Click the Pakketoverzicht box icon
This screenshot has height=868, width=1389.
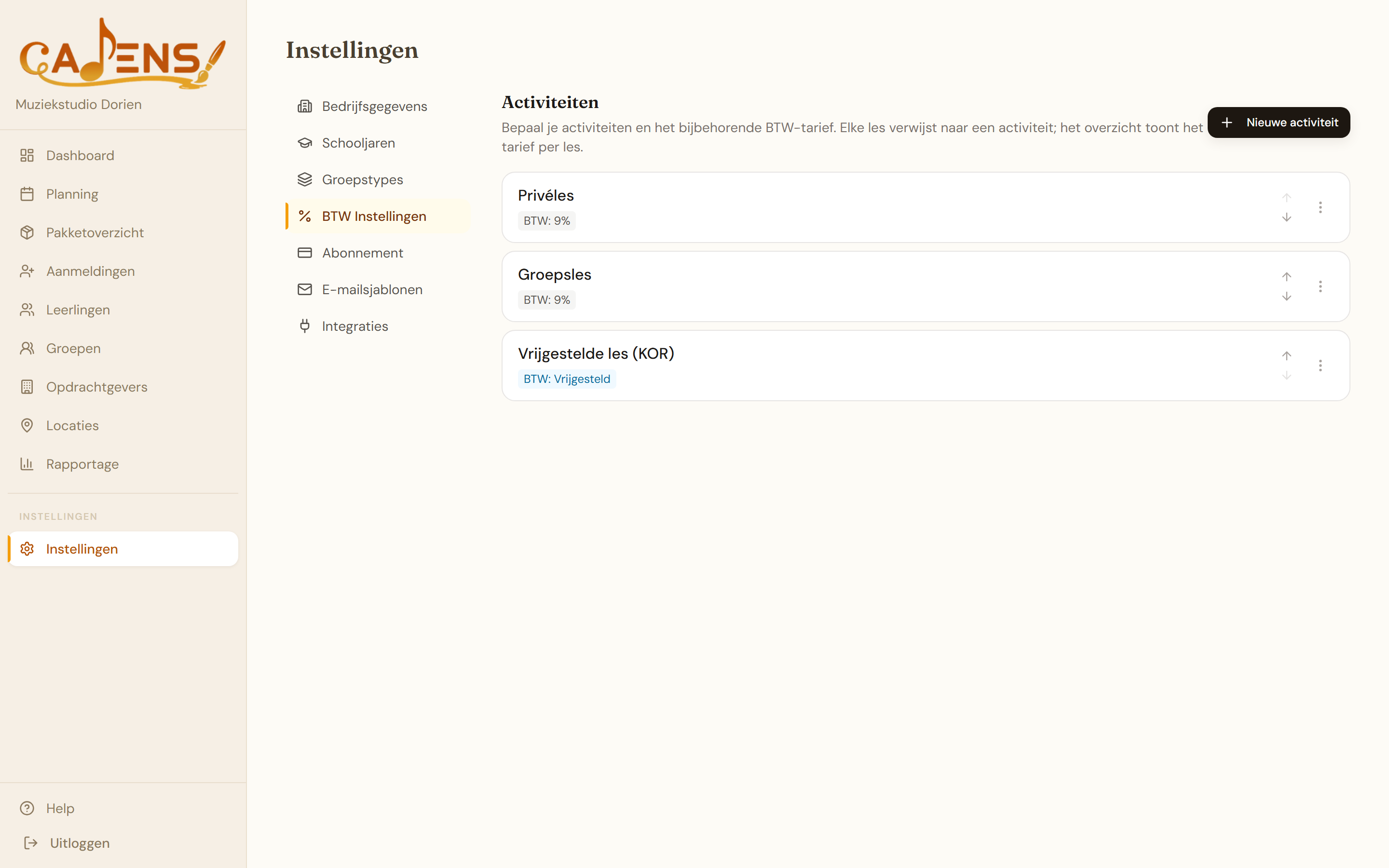click(27, 232)
